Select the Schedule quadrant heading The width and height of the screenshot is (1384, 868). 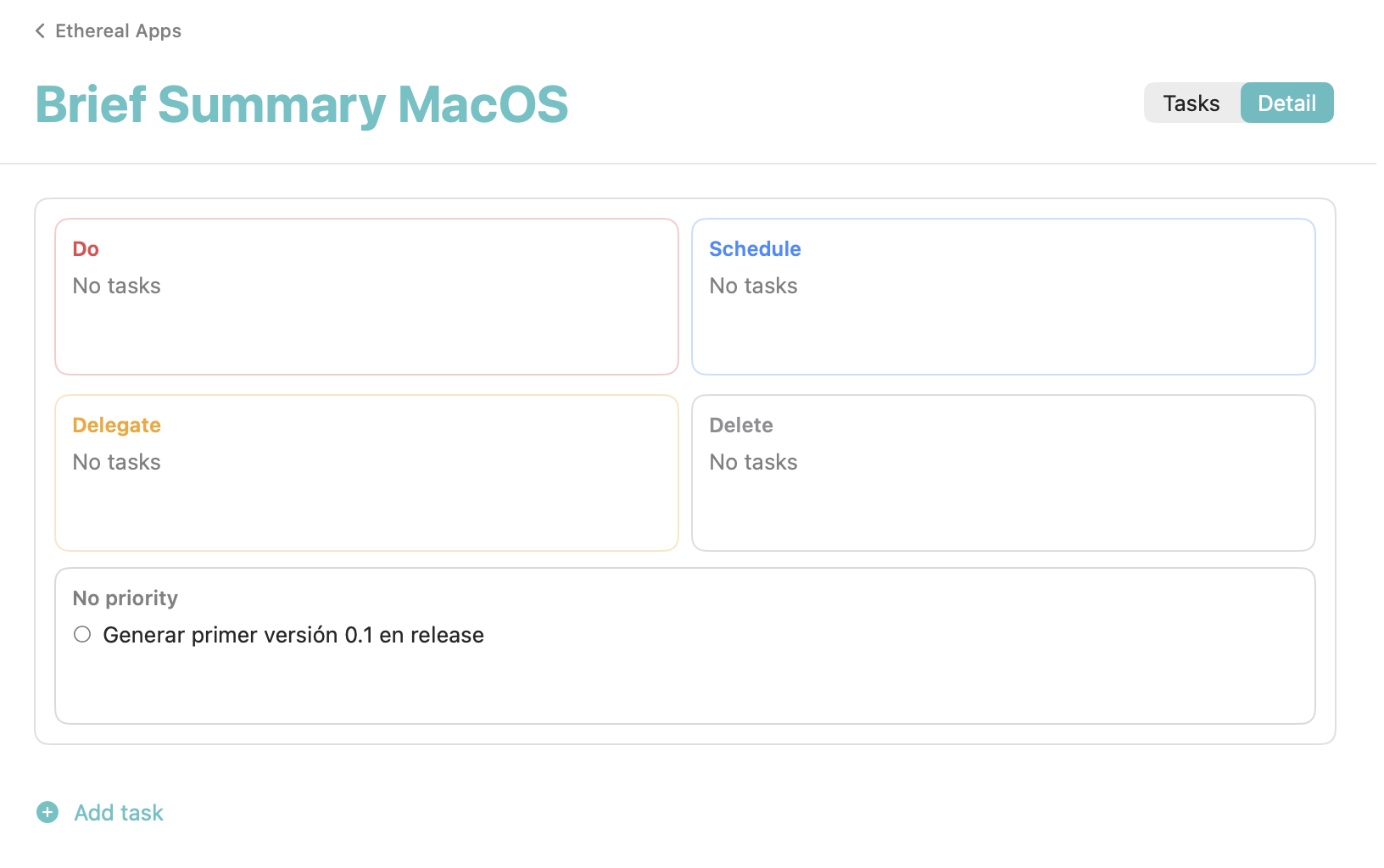click(x=755, y=249)
